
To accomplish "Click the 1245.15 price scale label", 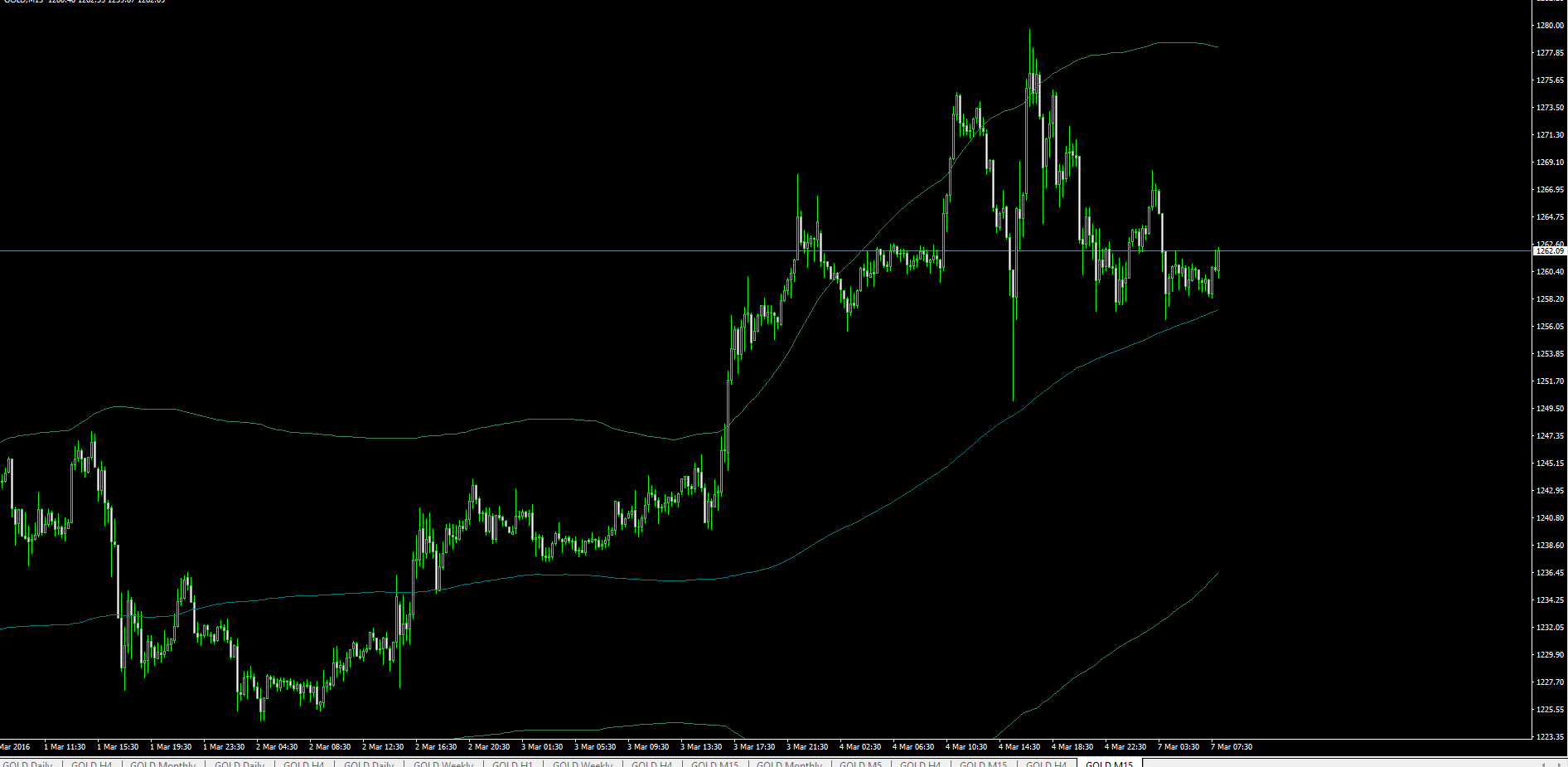I will [1550, 464].
